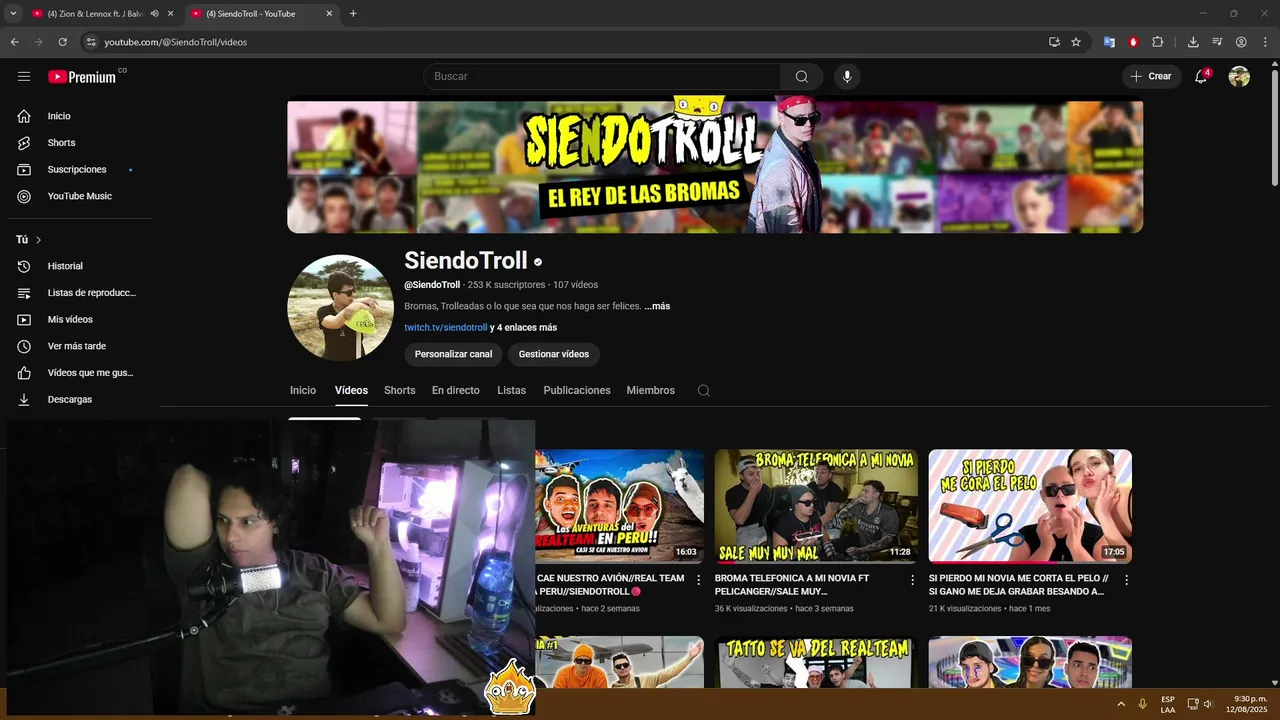The height and width of the screenshot is (720, 1280).
Task: Open the red ad blocker extension
Action: 1133,42
